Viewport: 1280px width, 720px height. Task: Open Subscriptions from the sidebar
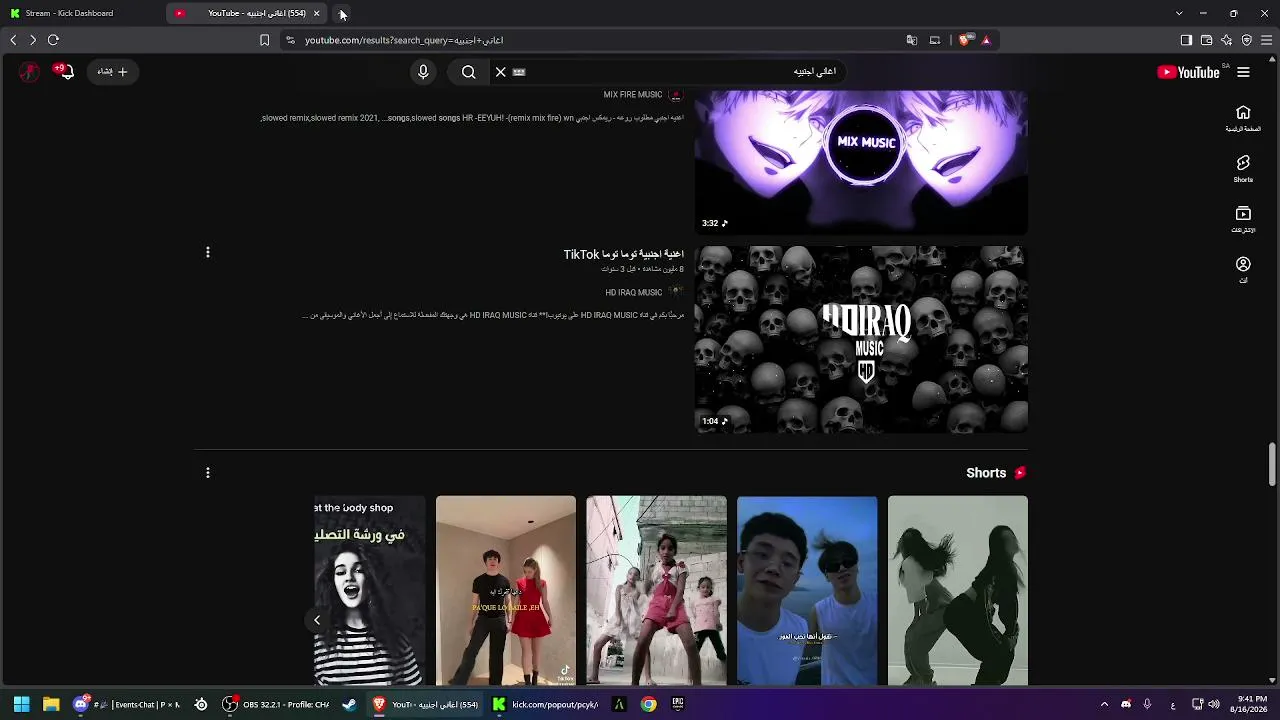[x=1243, y=219]
